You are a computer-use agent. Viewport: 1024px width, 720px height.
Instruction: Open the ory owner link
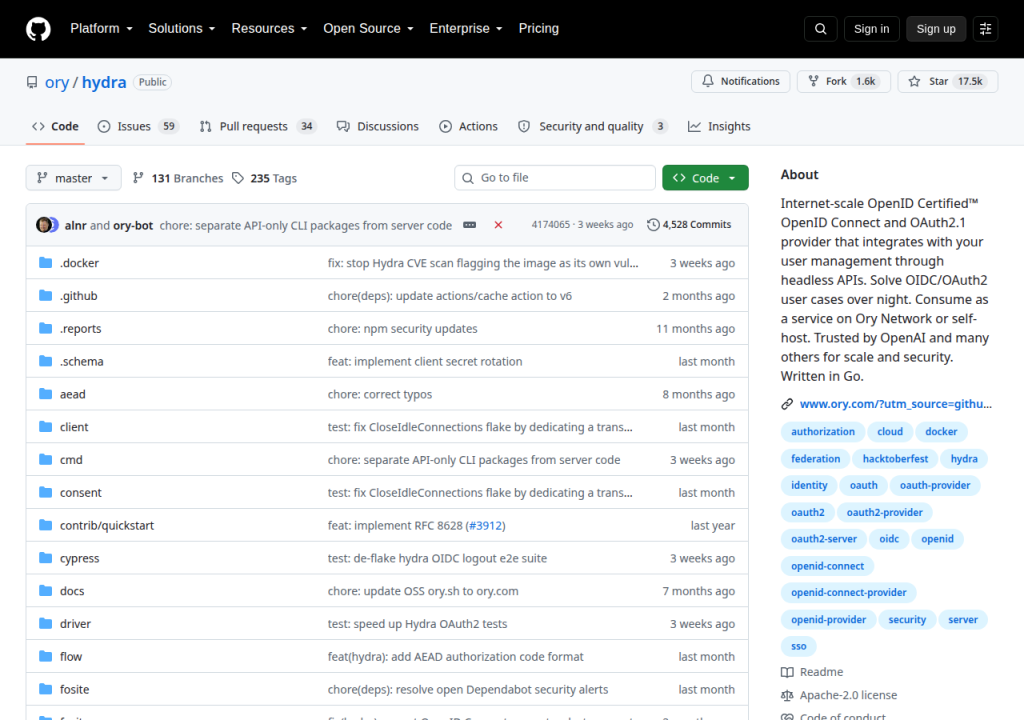tap(57, 82)
